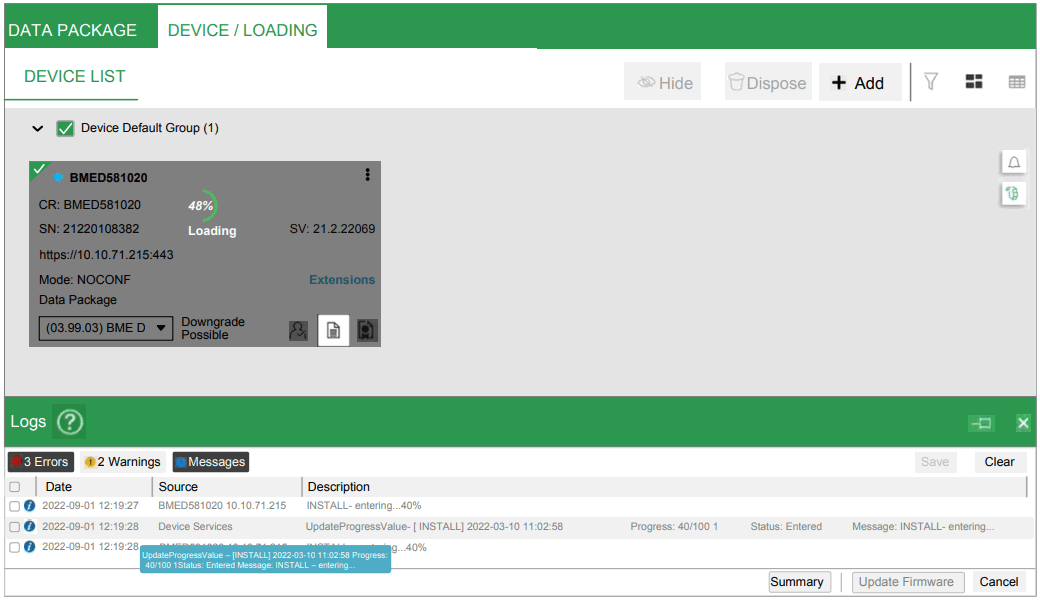This screenshot has height=601, width=1040.
Task: Open BMED581020 card three-dot menu
Action: pyautogui.click(x=367, y=175)
